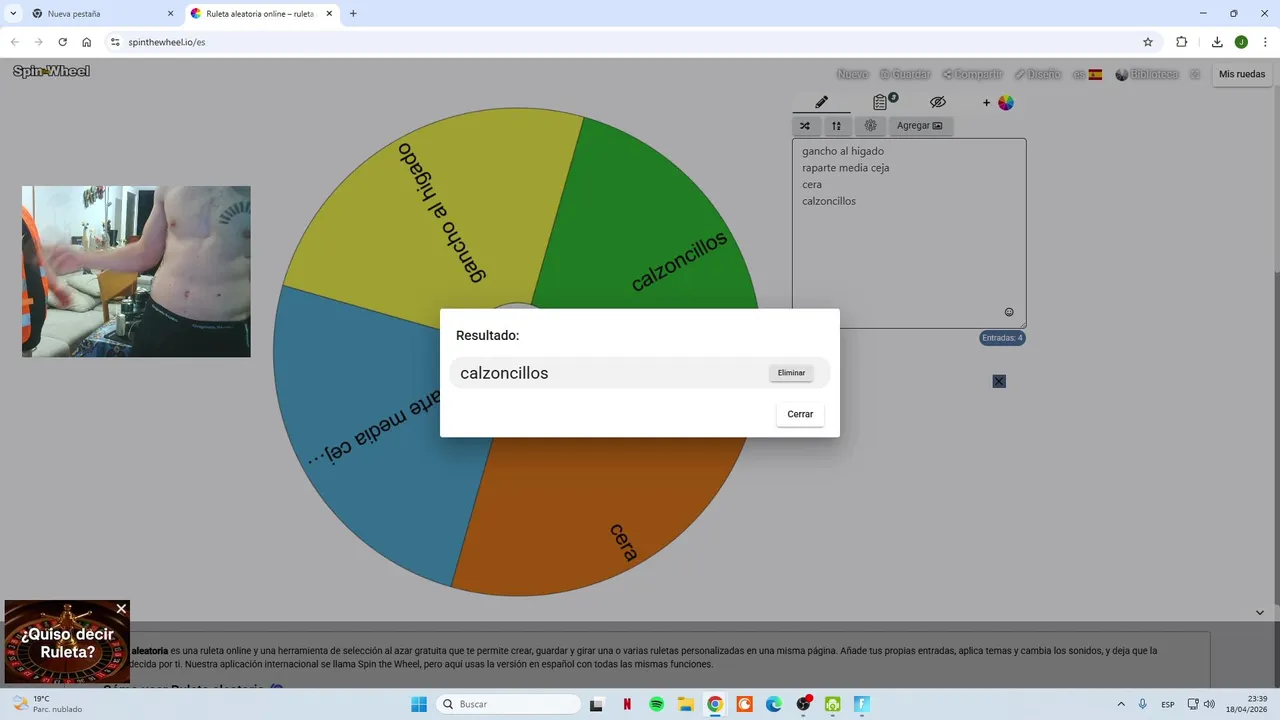1280x720 pixels.
Task: Close the result dialog with Cerrar
Action: point(800,414)
